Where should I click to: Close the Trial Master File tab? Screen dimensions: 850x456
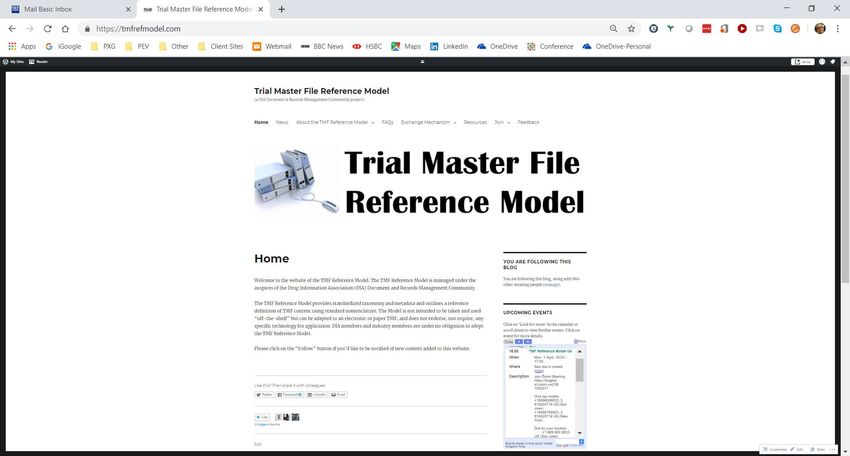(261, 9)
